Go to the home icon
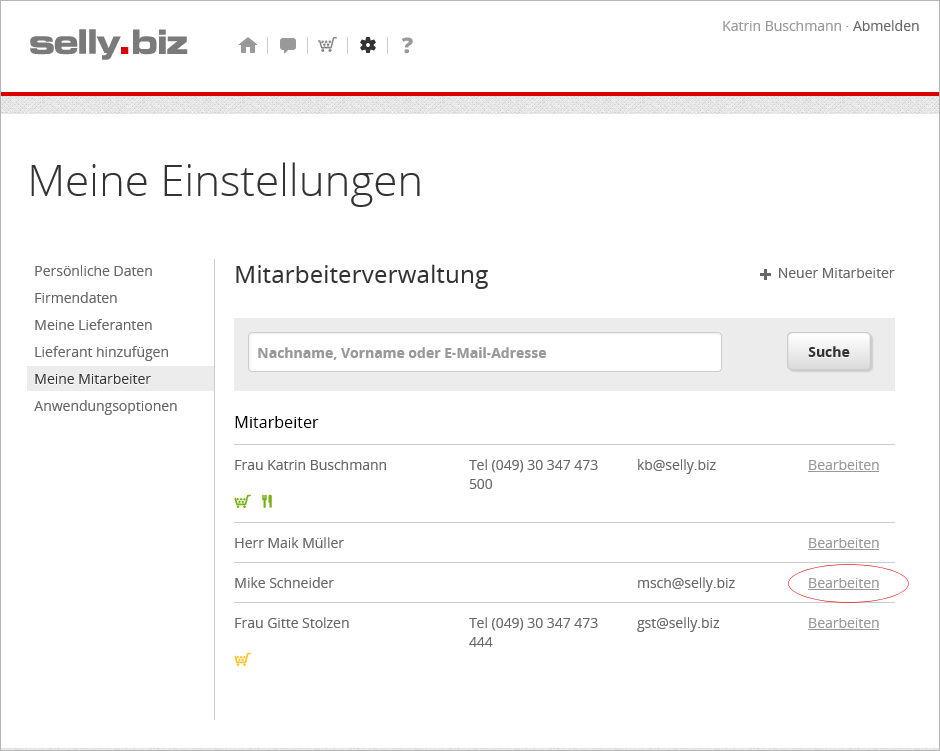Screen dimensions: 940x751 (x=248, y=45)
